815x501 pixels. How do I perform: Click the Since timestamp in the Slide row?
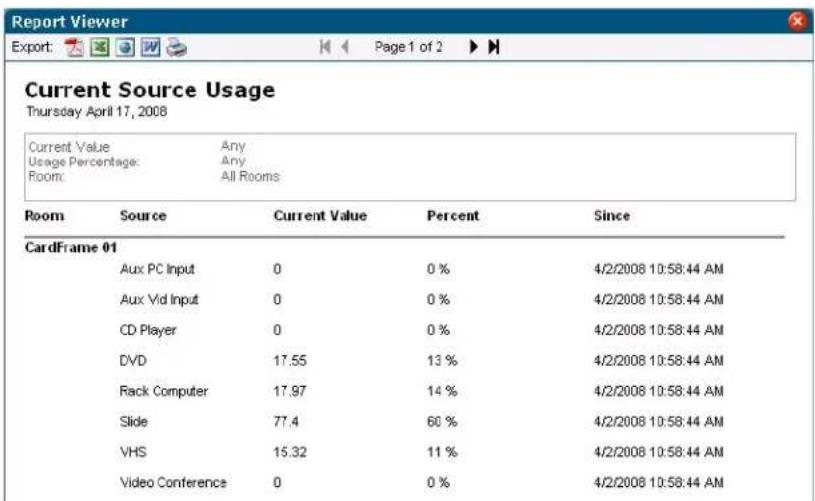[x=659, y=421]
